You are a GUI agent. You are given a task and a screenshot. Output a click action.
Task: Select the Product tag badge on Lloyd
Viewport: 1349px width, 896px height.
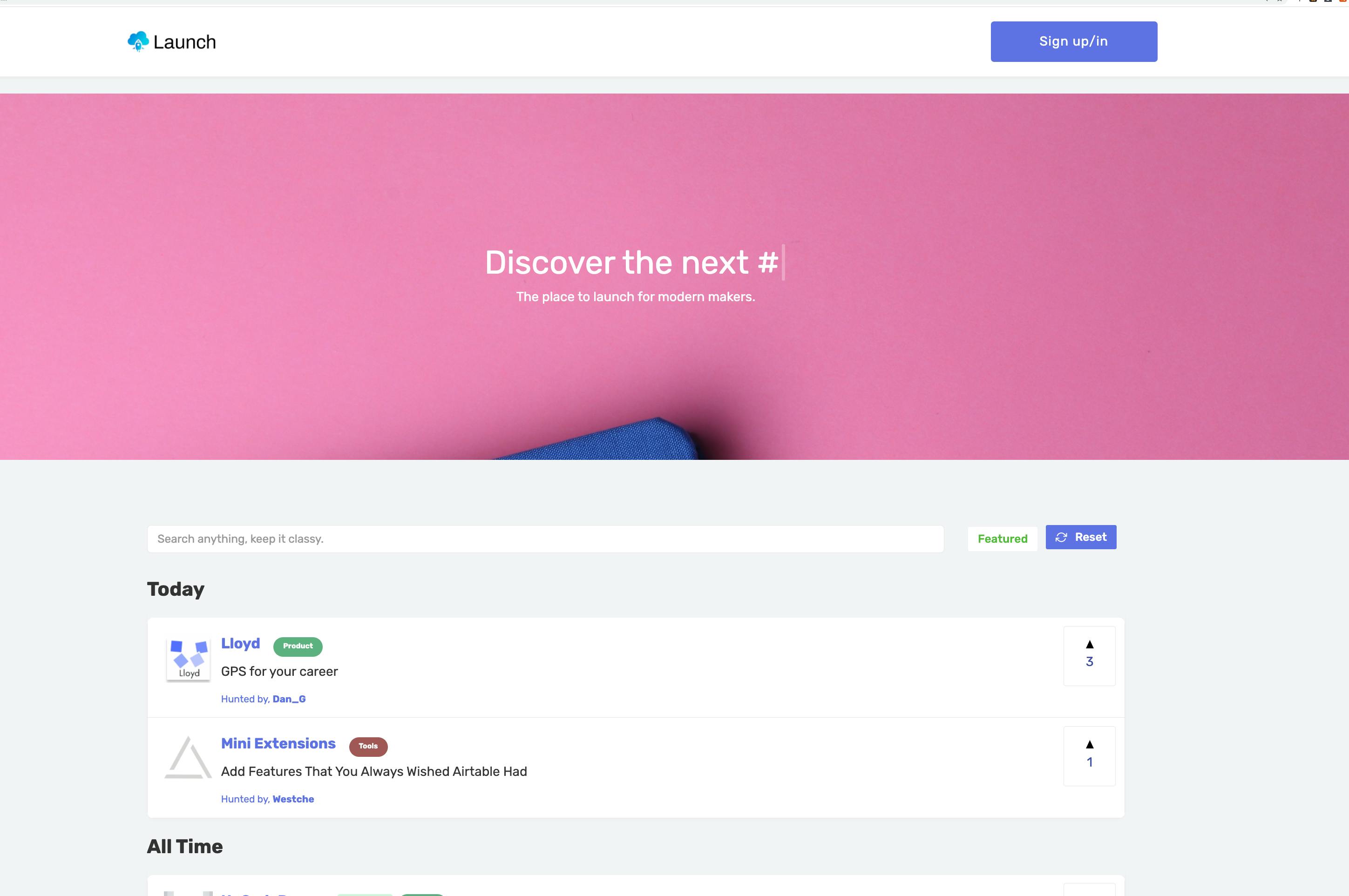tap(298, 647)
